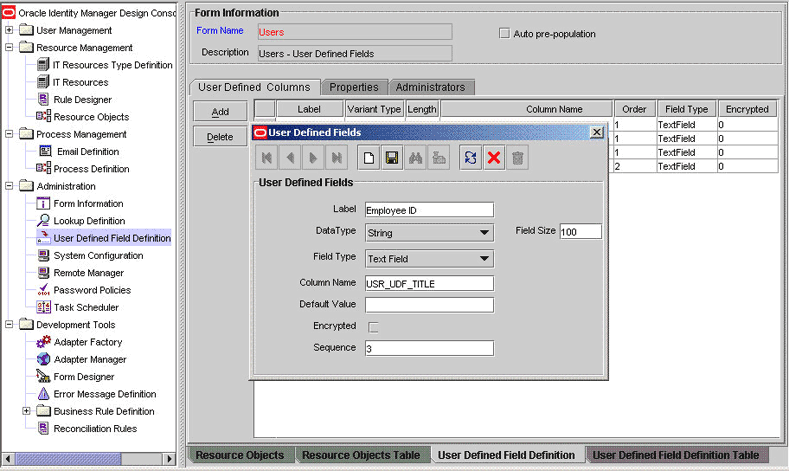Jump to last record in dialog toolbar

[336, 158]
